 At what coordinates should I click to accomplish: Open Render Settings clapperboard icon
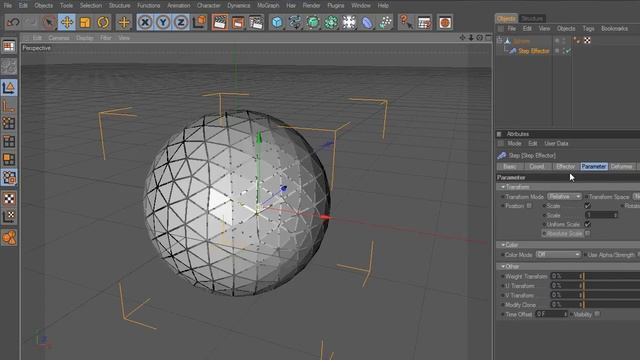click(x=256, y=22)
